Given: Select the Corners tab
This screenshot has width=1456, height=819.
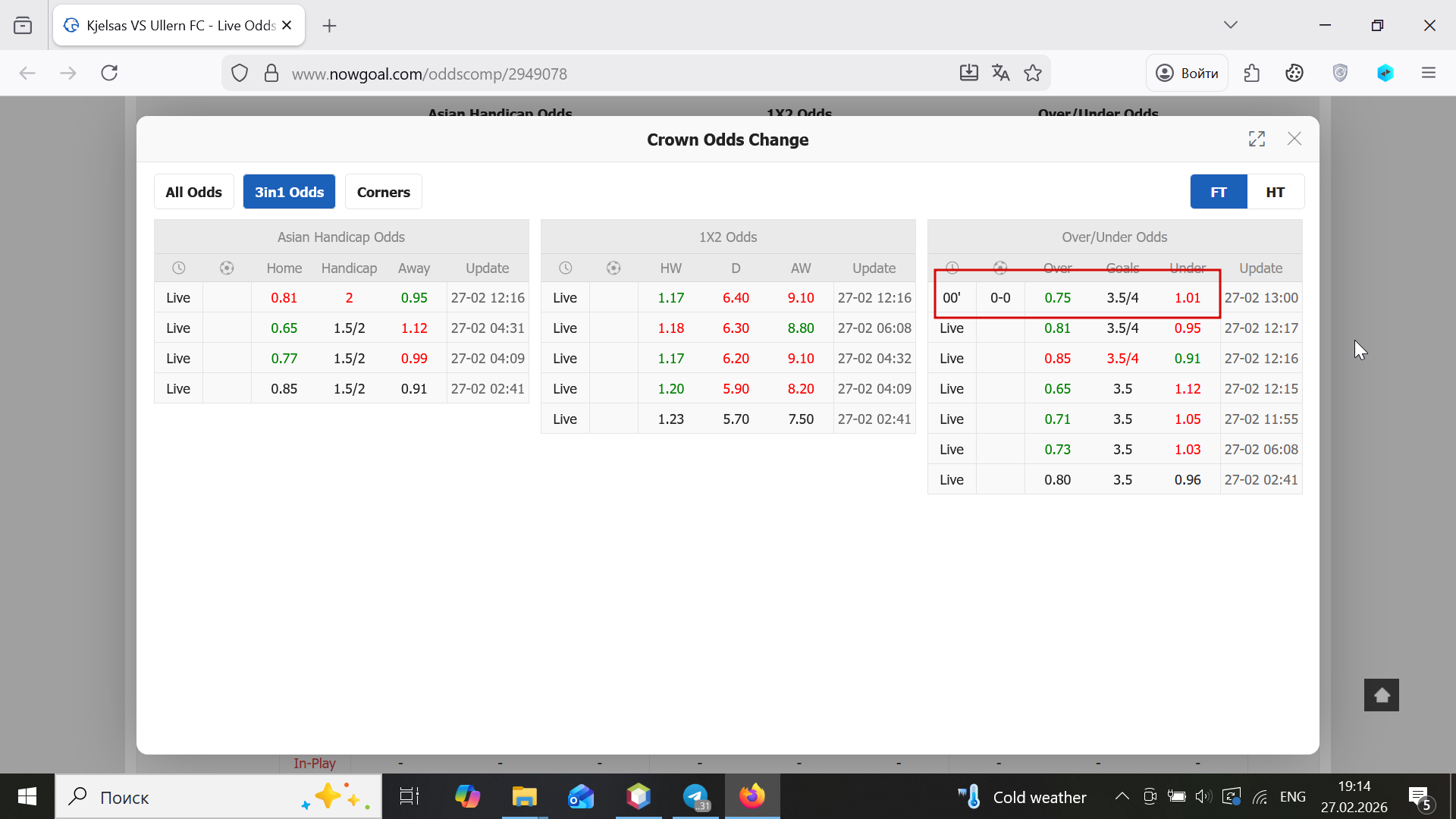Looking at the screenshot, I should coord(383,192).
